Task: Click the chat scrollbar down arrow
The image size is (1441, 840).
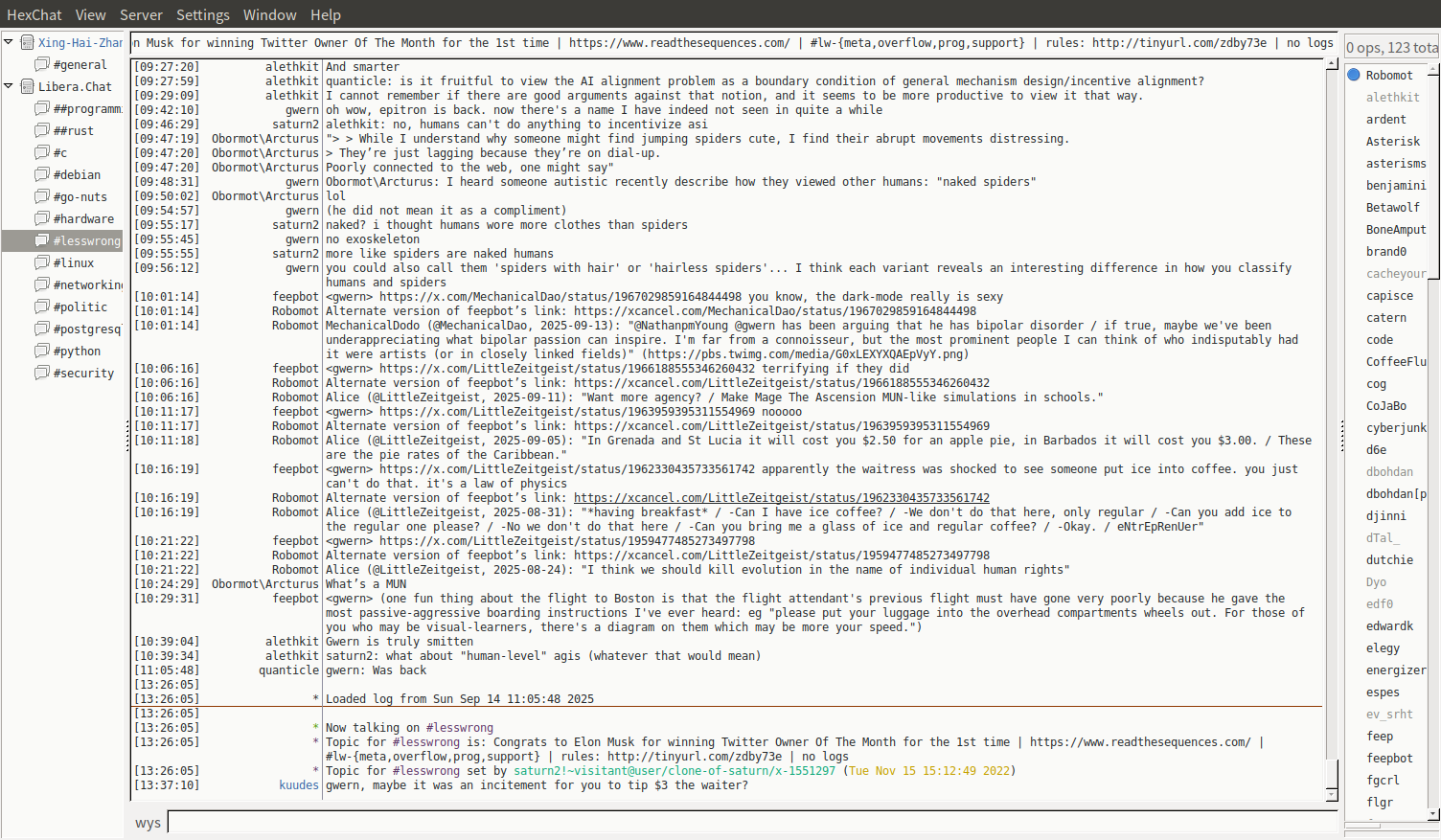Action: tap(1332, 795)
